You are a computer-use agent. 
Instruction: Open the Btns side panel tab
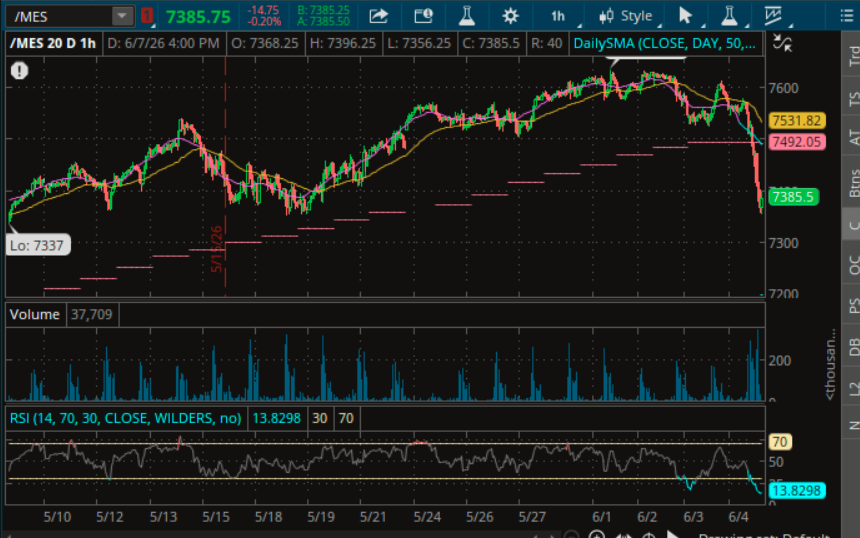tap(853, 183)
